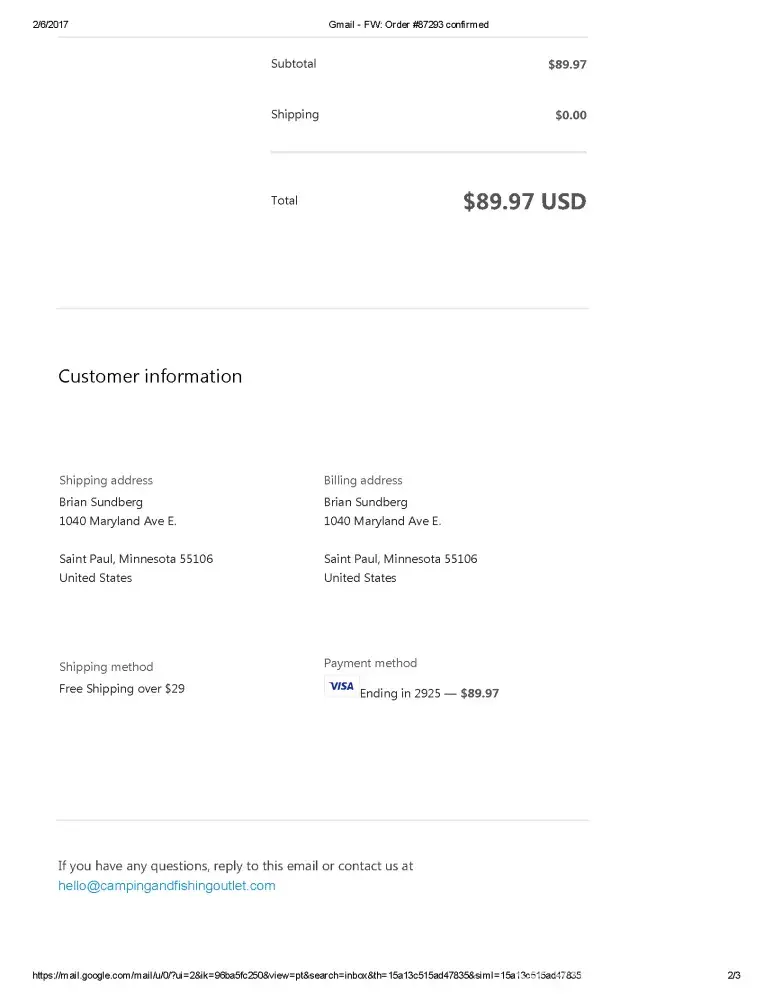Select the large $89.97 USD total amount
This screenshot has height=1000, width=773.
[524, 201]
